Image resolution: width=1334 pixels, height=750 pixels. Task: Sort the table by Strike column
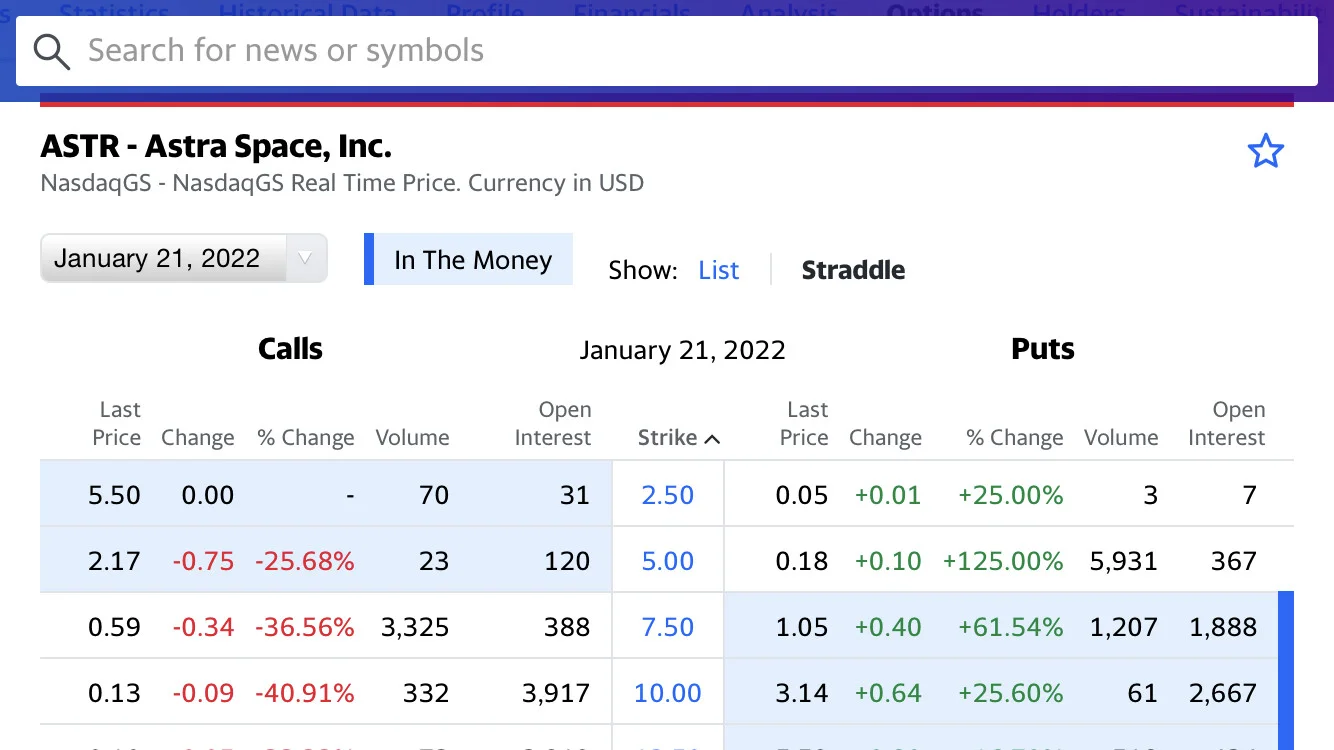tap(668, 438)
